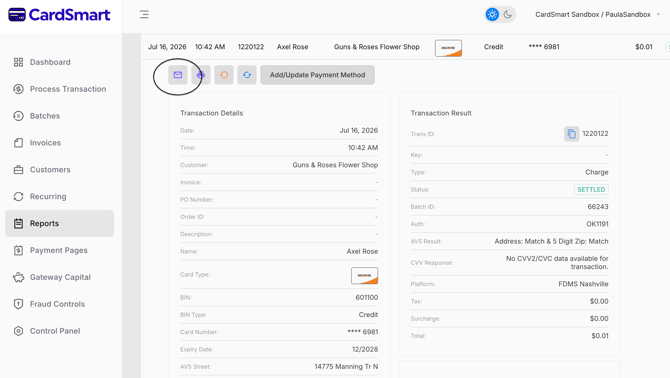The image size is (670, 378).
Task: Toggle the hamburger sidebar menu icon
Action: [x=144, y=15]
